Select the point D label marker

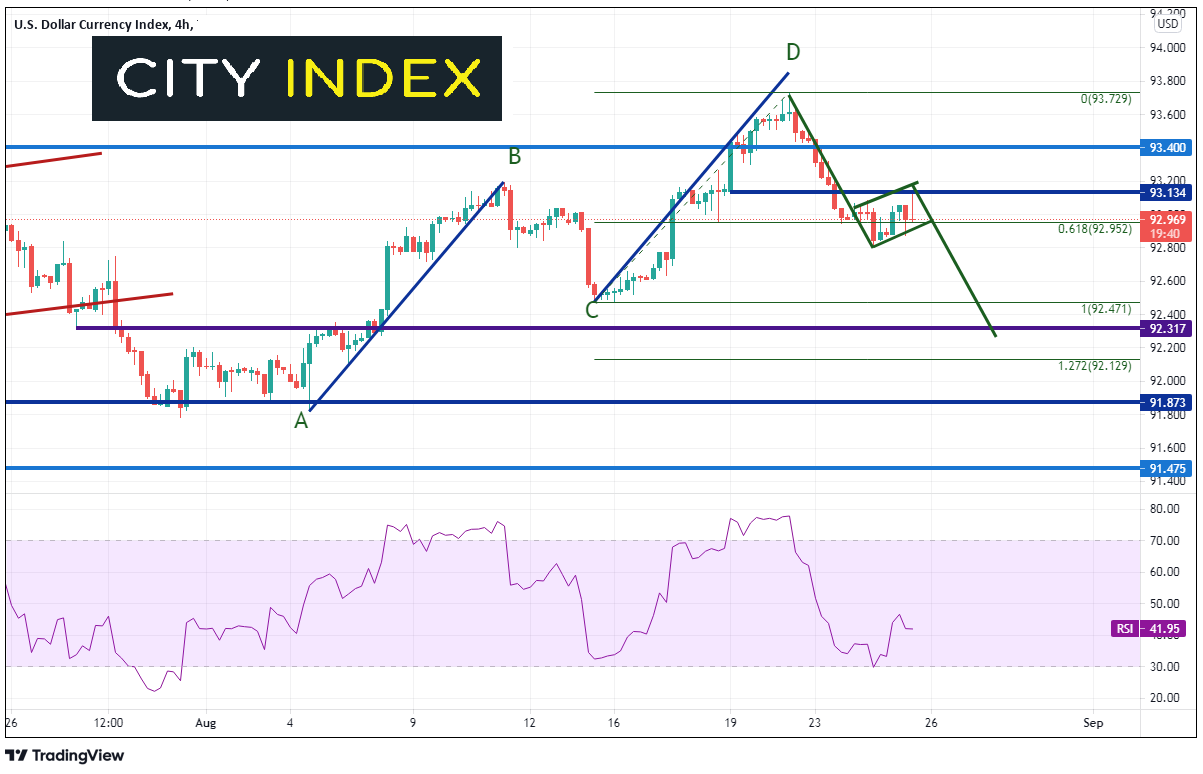point(793,51)
